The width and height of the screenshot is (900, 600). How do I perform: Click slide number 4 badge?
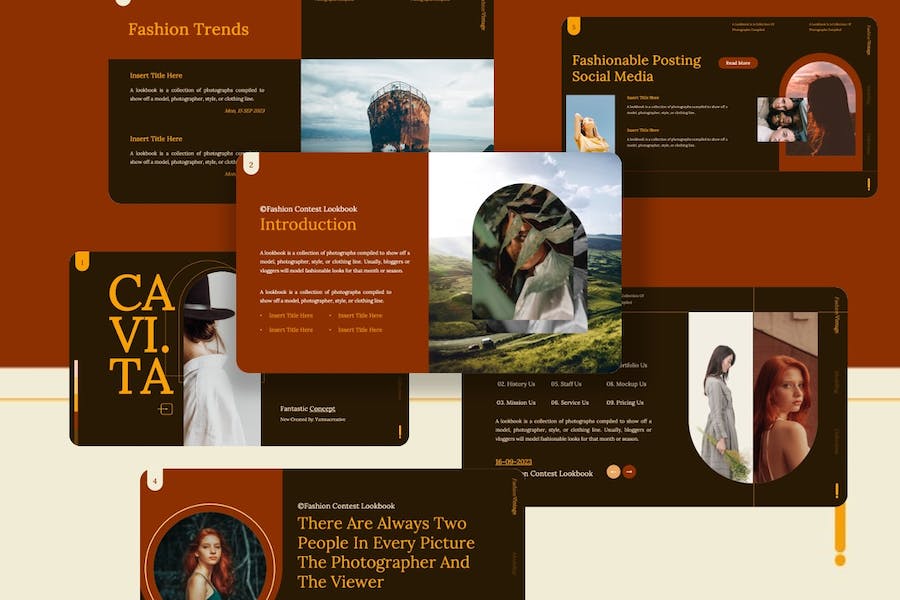tap(154, 481)
